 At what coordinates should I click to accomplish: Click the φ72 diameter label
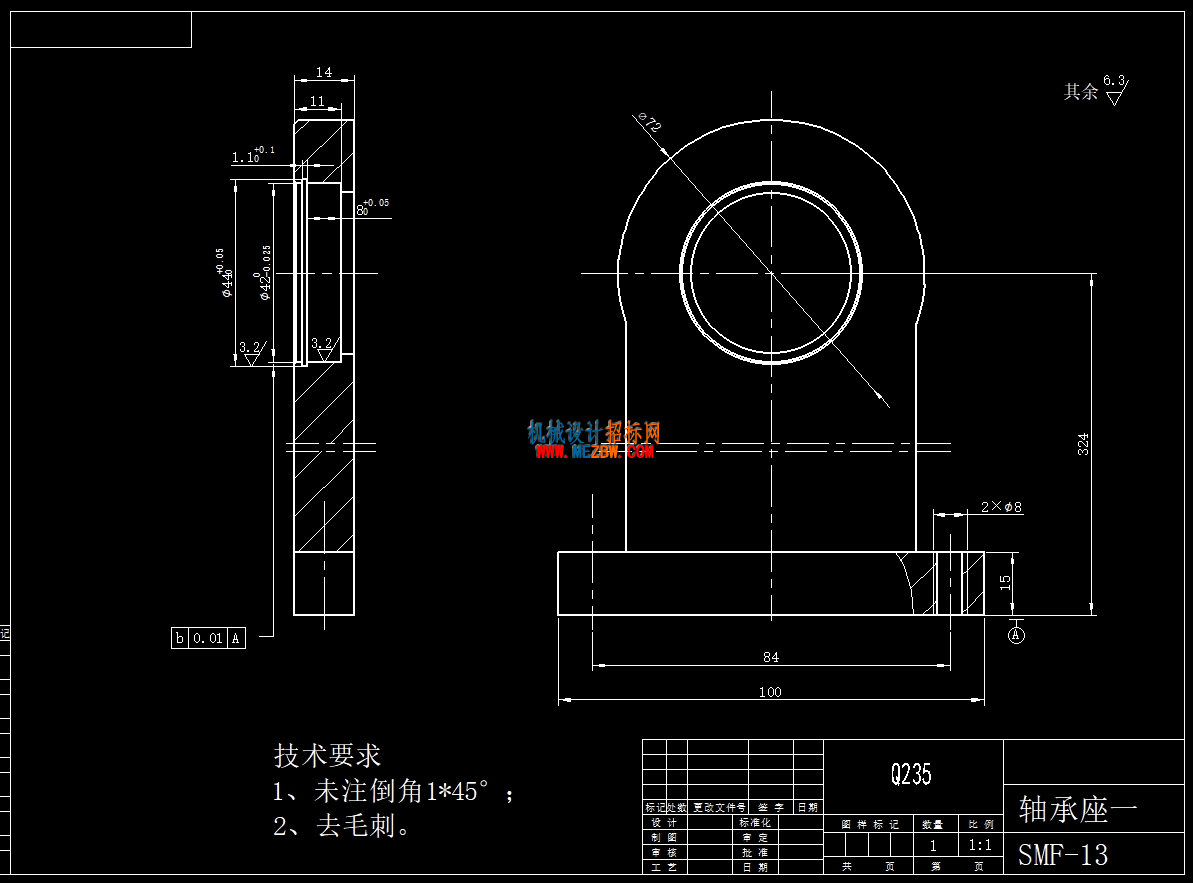pyautogui.click(x=650, y=122)
